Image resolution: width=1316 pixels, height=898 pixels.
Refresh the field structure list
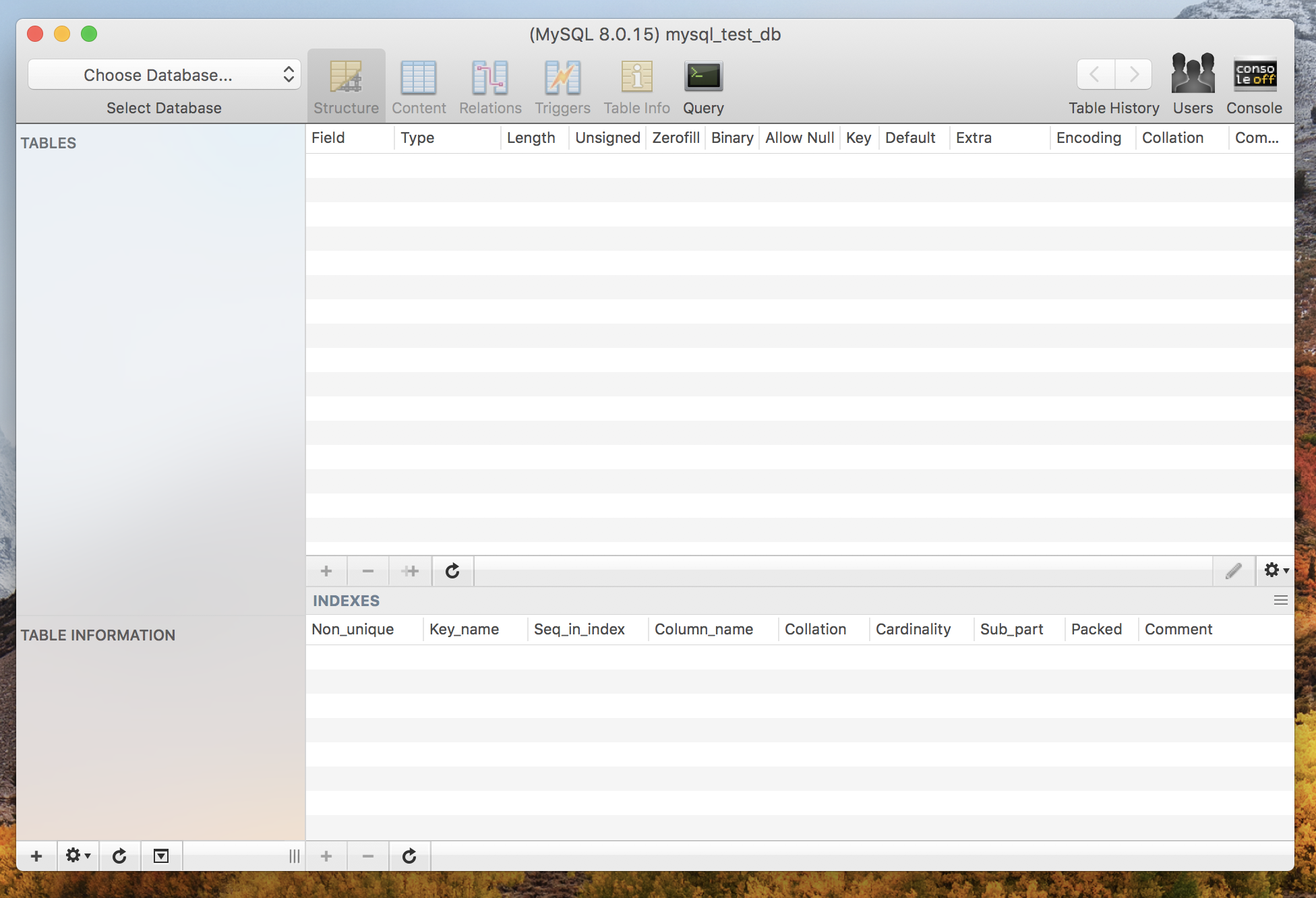point(452,571)
